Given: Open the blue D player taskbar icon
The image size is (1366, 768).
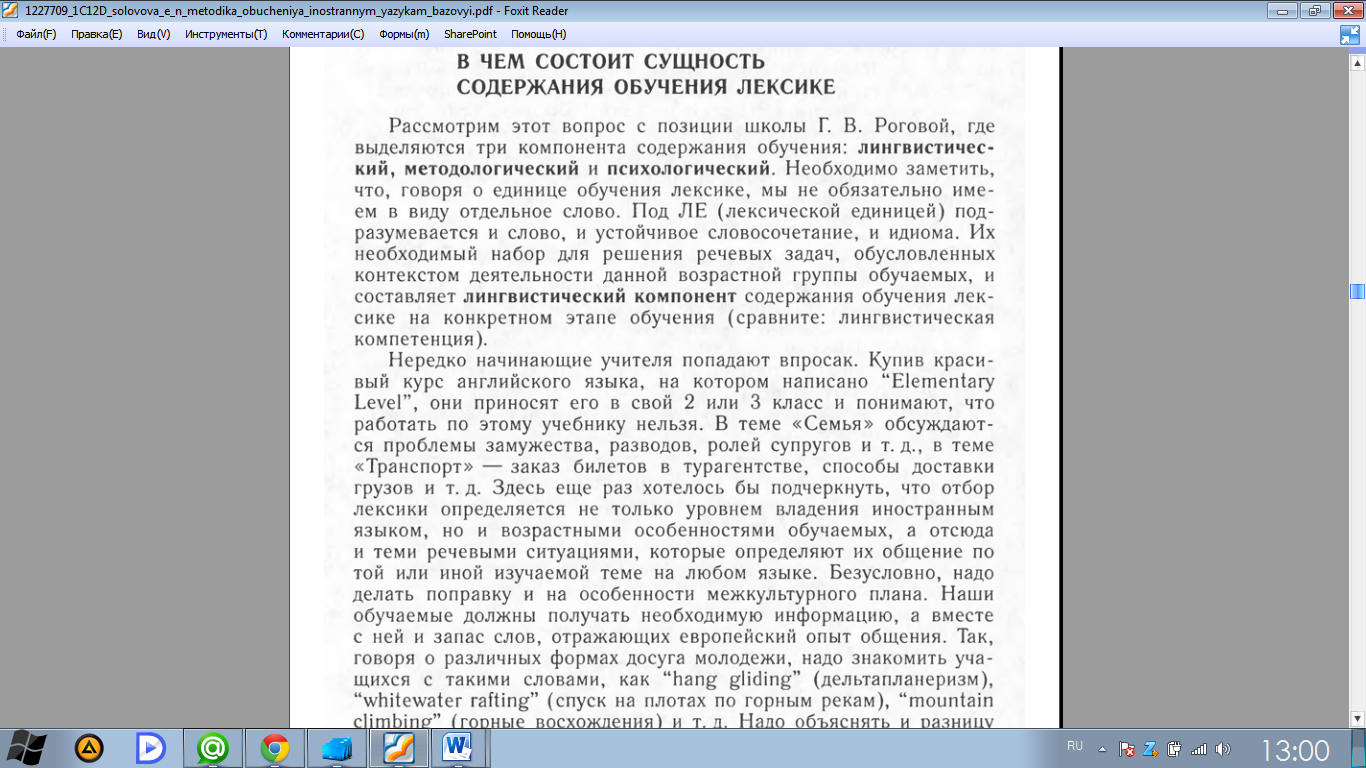Looking at the screenshot, I should pyautogui.click(x=150, y=748).
